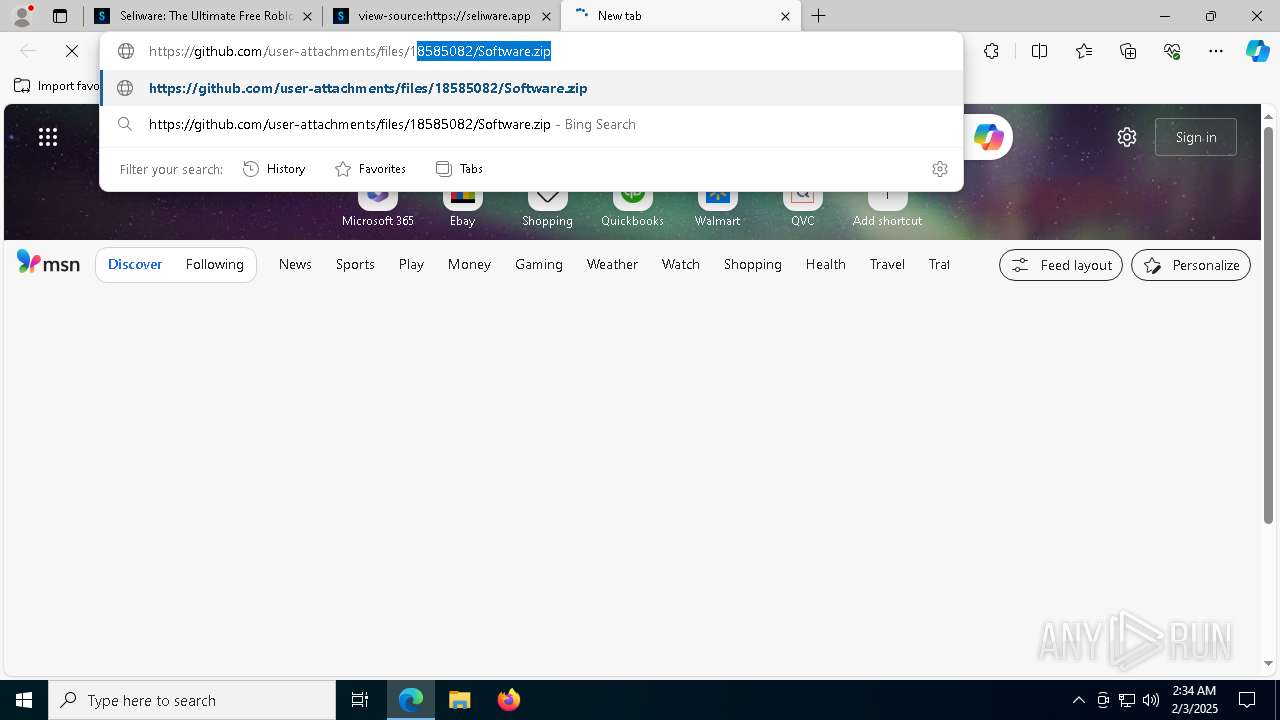Open the Favorites star toolbar icon
The height and width of the screenshot is (720, 1280).
point(1084,51)
